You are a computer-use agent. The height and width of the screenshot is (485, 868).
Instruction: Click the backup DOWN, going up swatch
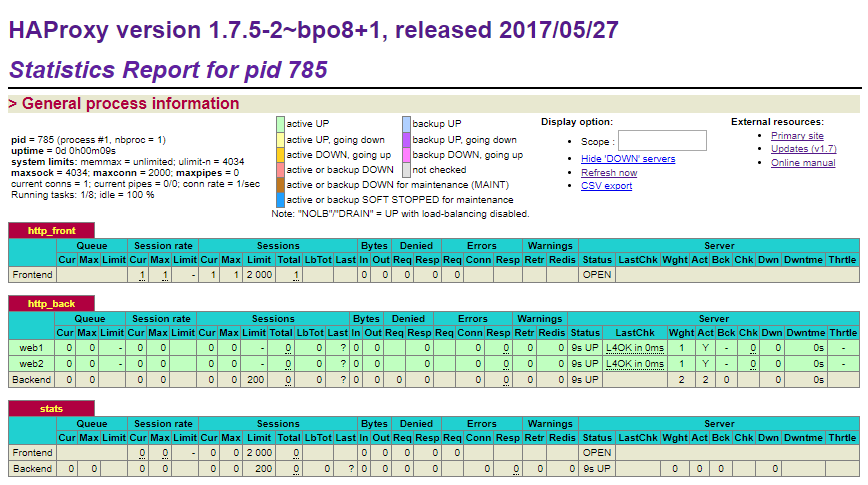click(x=406, y=154)
